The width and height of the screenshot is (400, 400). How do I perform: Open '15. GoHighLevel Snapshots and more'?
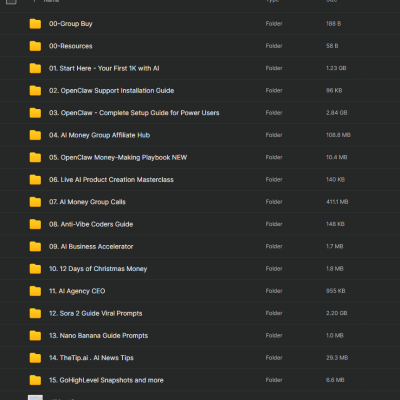(106, 380)
